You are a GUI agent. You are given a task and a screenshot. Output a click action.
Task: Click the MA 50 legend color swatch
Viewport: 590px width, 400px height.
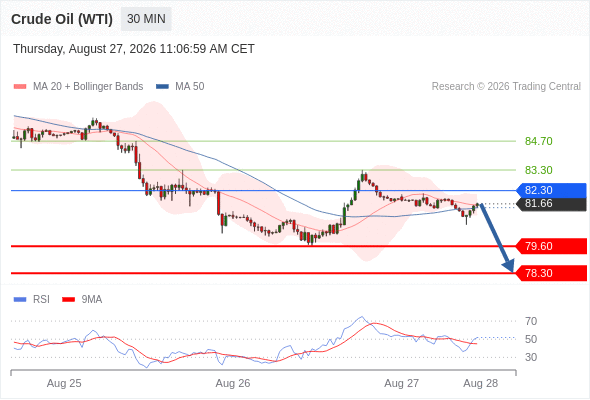(x=163, y=87)
